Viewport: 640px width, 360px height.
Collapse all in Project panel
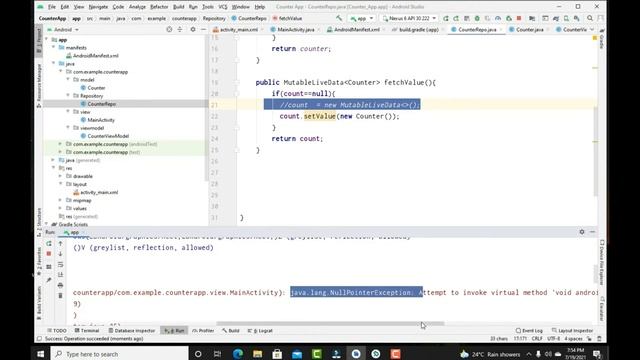coord(180,29)
